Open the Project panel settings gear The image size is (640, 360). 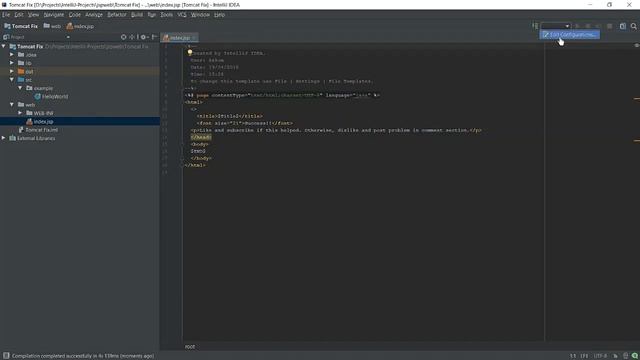pyautogui.click(x=143, y=37)
